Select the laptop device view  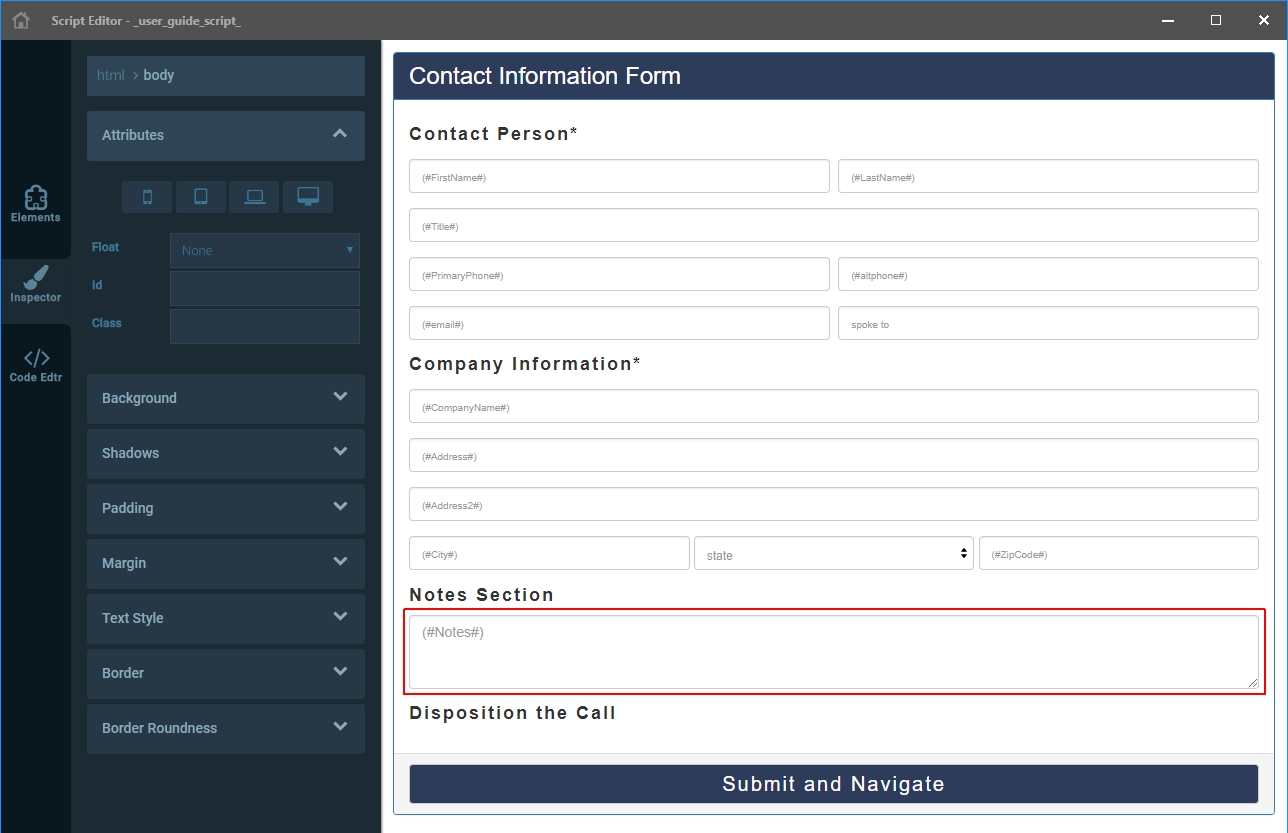click(x=254, y=197)
